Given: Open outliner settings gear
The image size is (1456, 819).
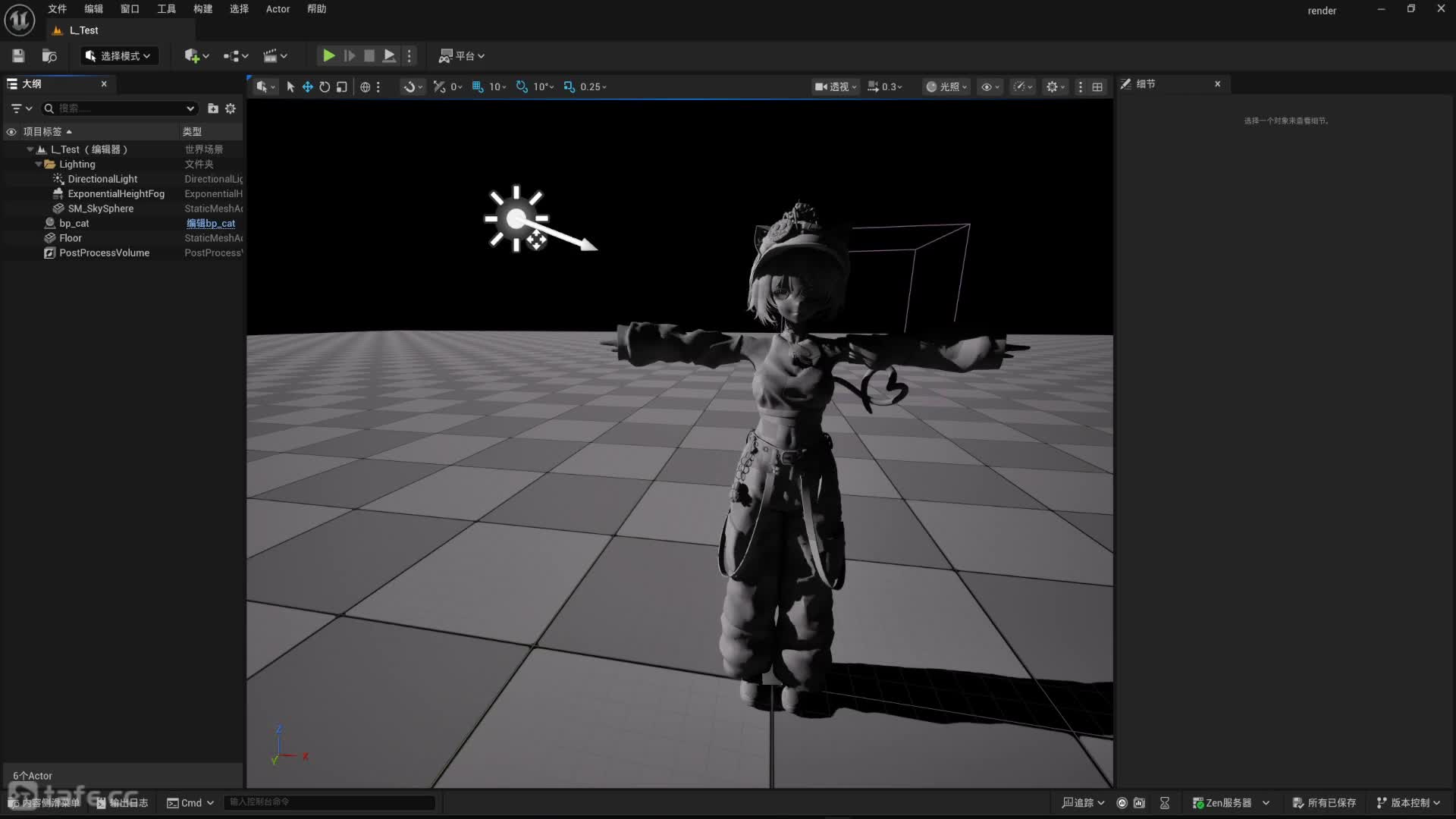Looking at the screenshot, I should [x=231, y=108].
